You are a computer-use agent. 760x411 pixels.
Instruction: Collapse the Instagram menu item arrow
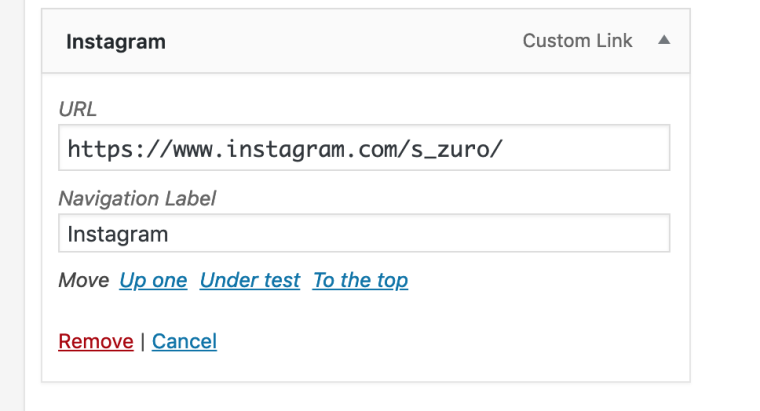(x=663, y=41)
